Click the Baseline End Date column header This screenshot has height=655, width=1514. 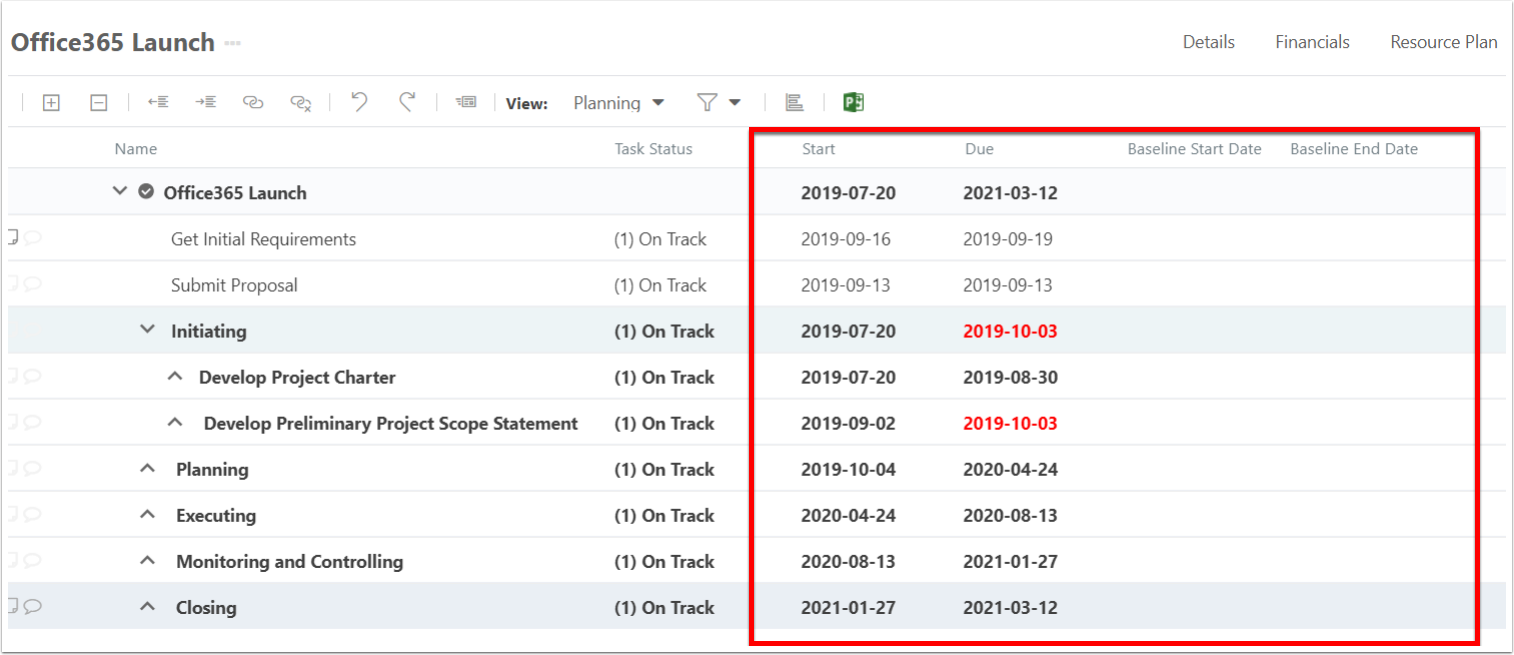click(x=1354, y=149)
